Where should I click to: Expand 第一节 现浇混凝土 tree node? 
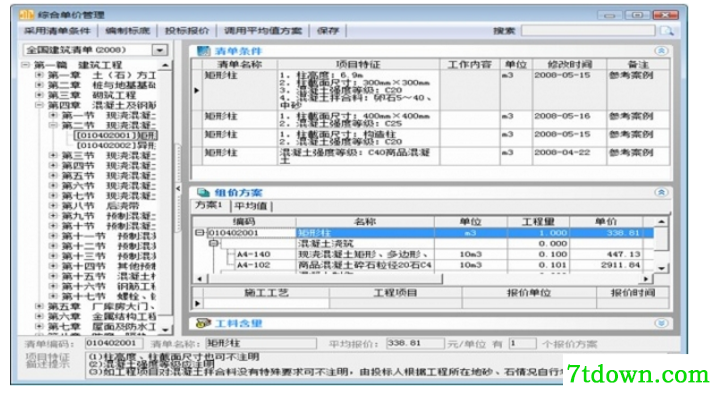53,115
